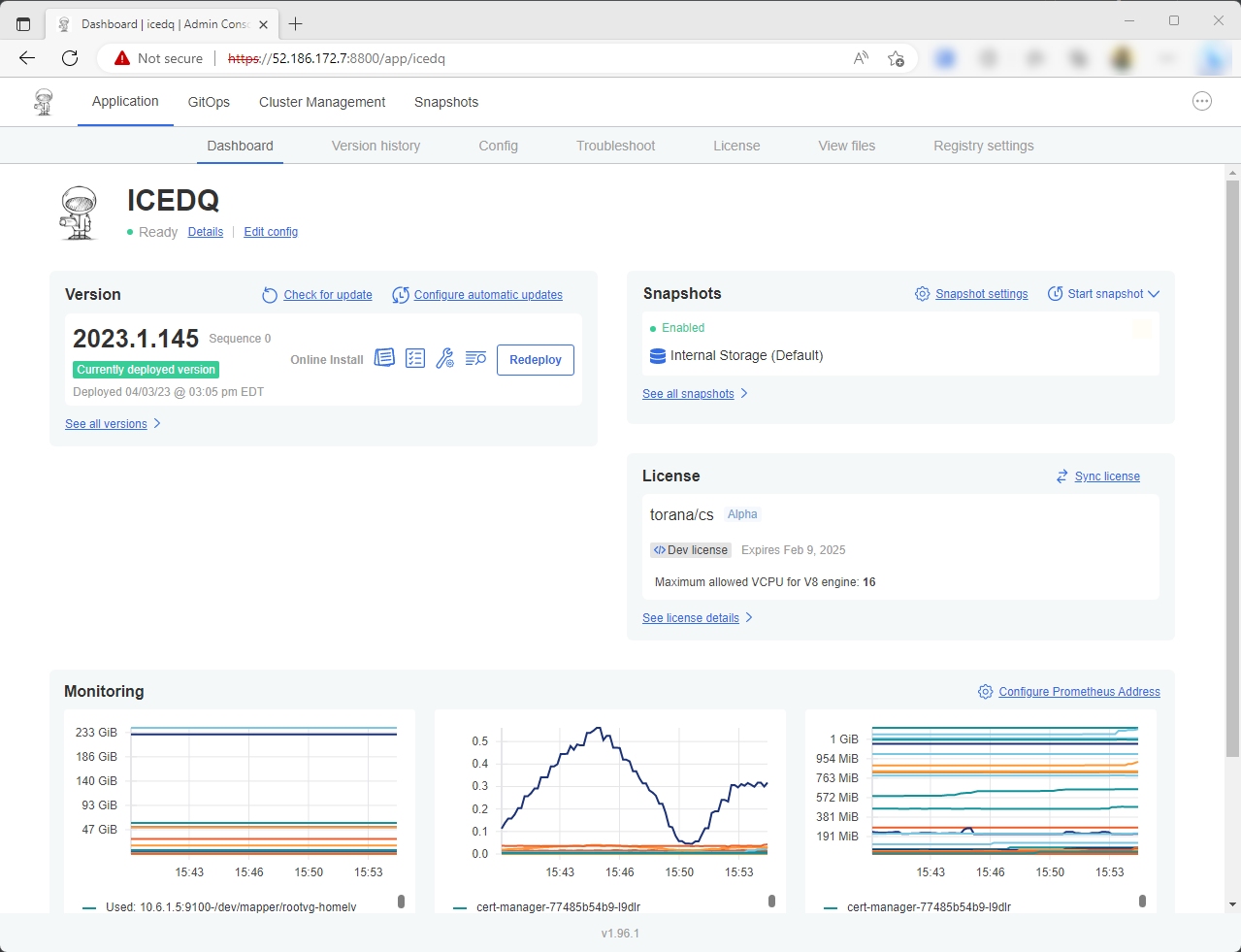Click Configure Prometheus Address link
This screenshot has width=1241, height=952.
point(1079,692)
